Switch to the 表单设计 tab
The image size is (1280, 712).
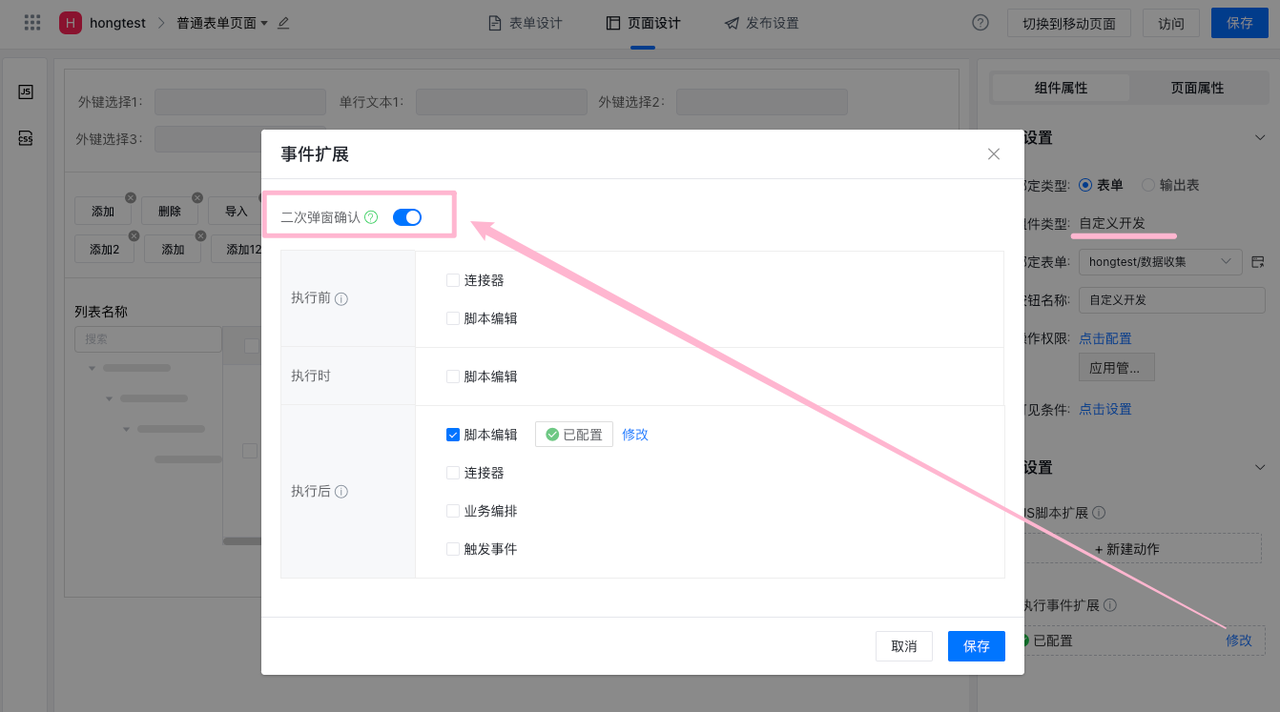click(x=525, y=23)
